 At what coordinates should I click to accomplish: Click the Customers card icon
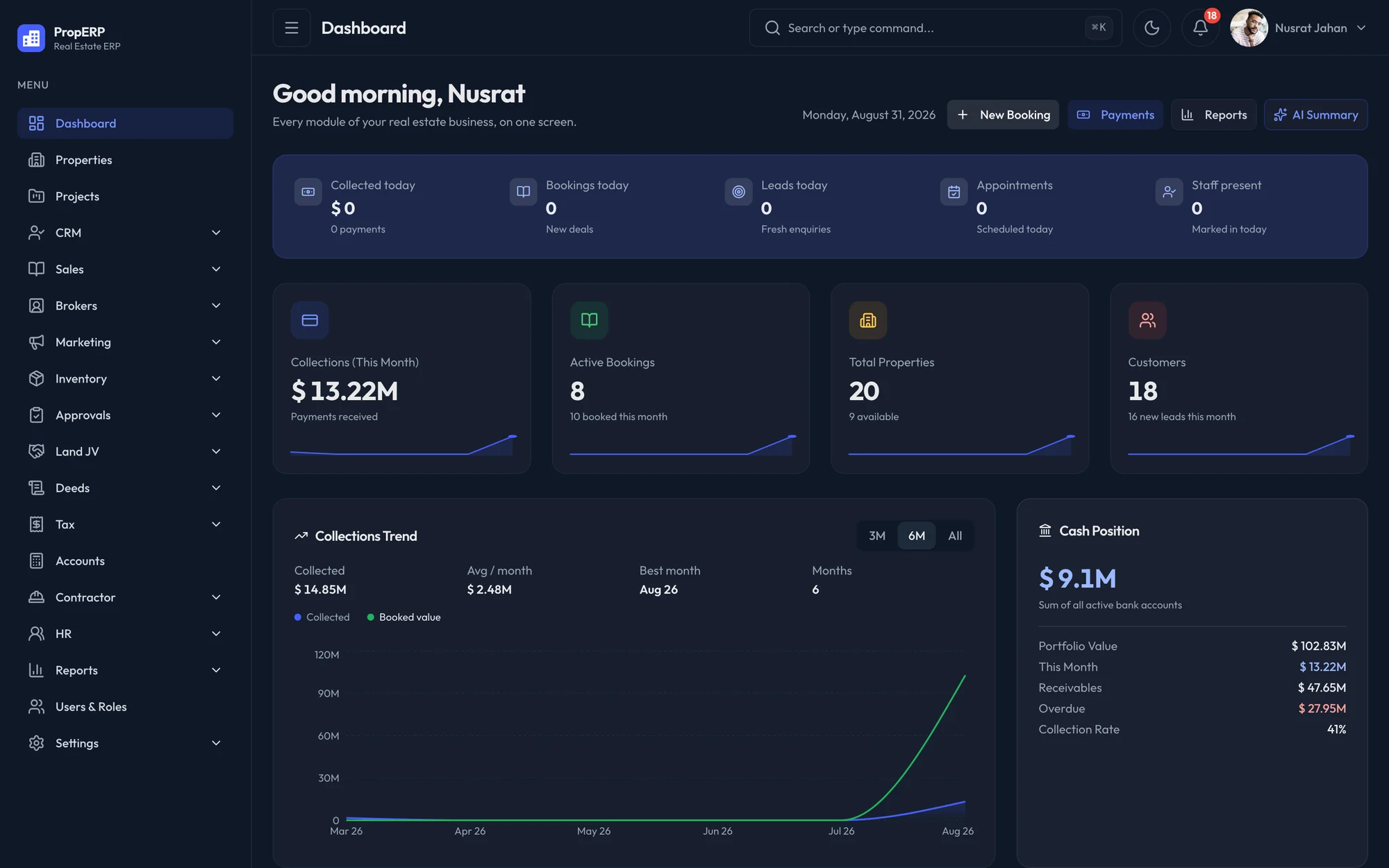pyautogui.click(x=1147, y=320)
